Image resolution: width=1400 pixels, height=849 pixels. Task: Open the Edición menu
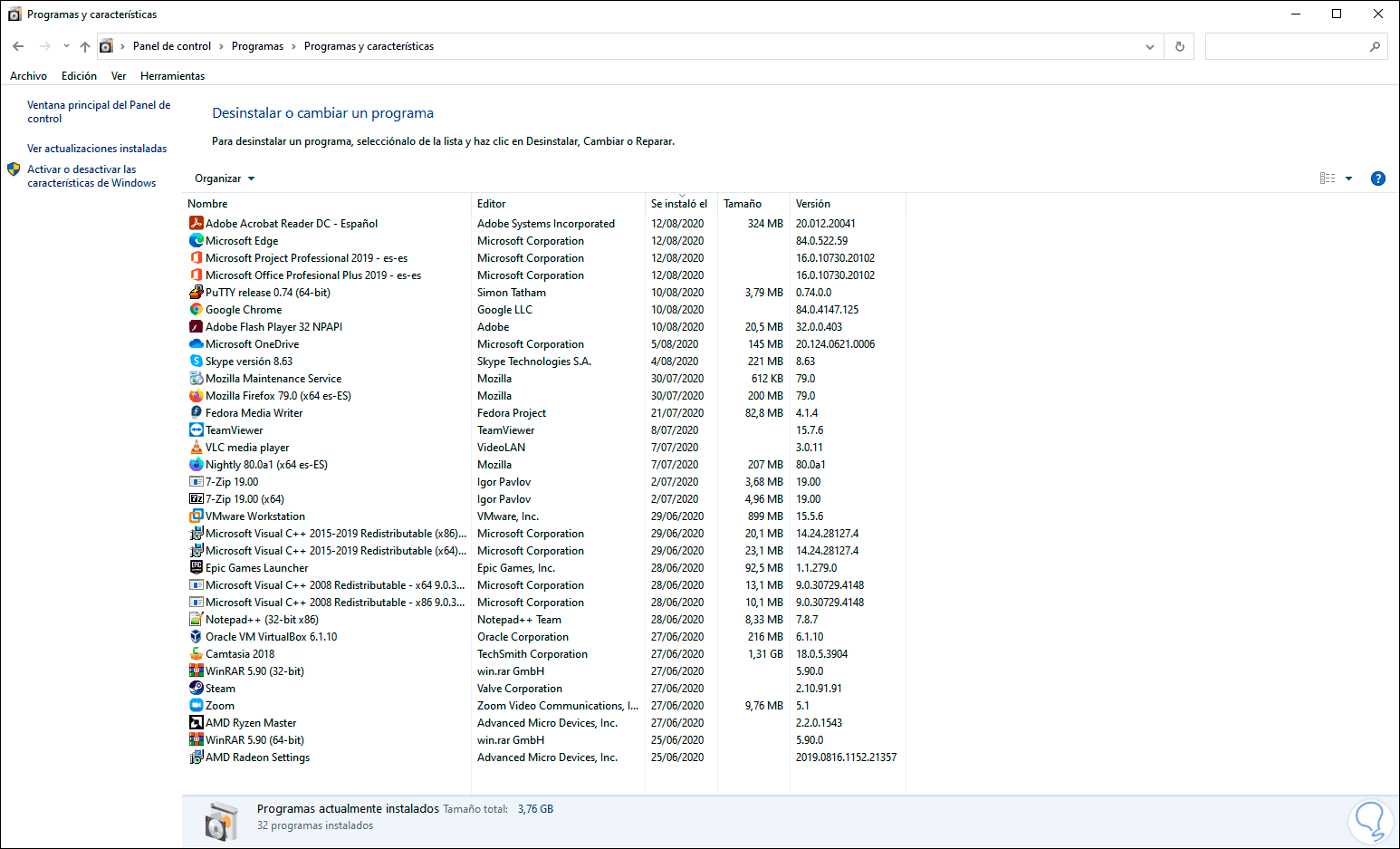[x=79, y=76]
